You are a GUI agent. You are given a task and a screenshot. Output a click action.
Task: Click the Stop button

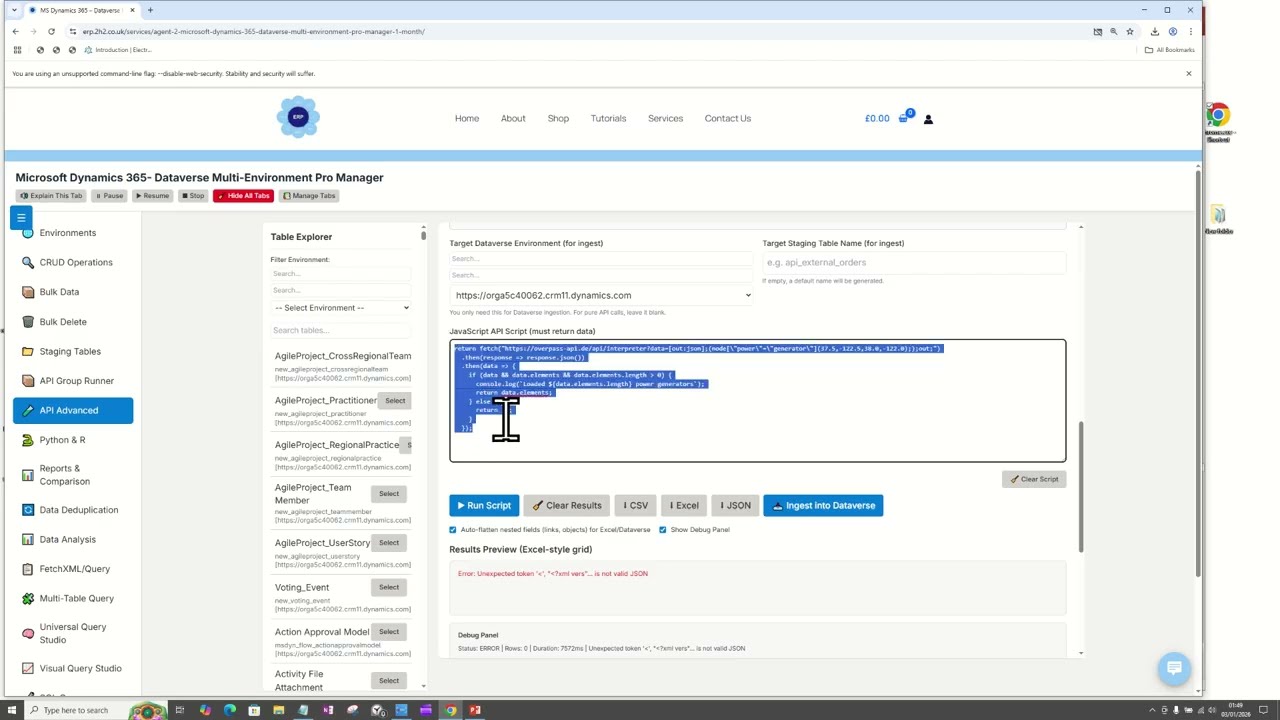tap(192, 196)
